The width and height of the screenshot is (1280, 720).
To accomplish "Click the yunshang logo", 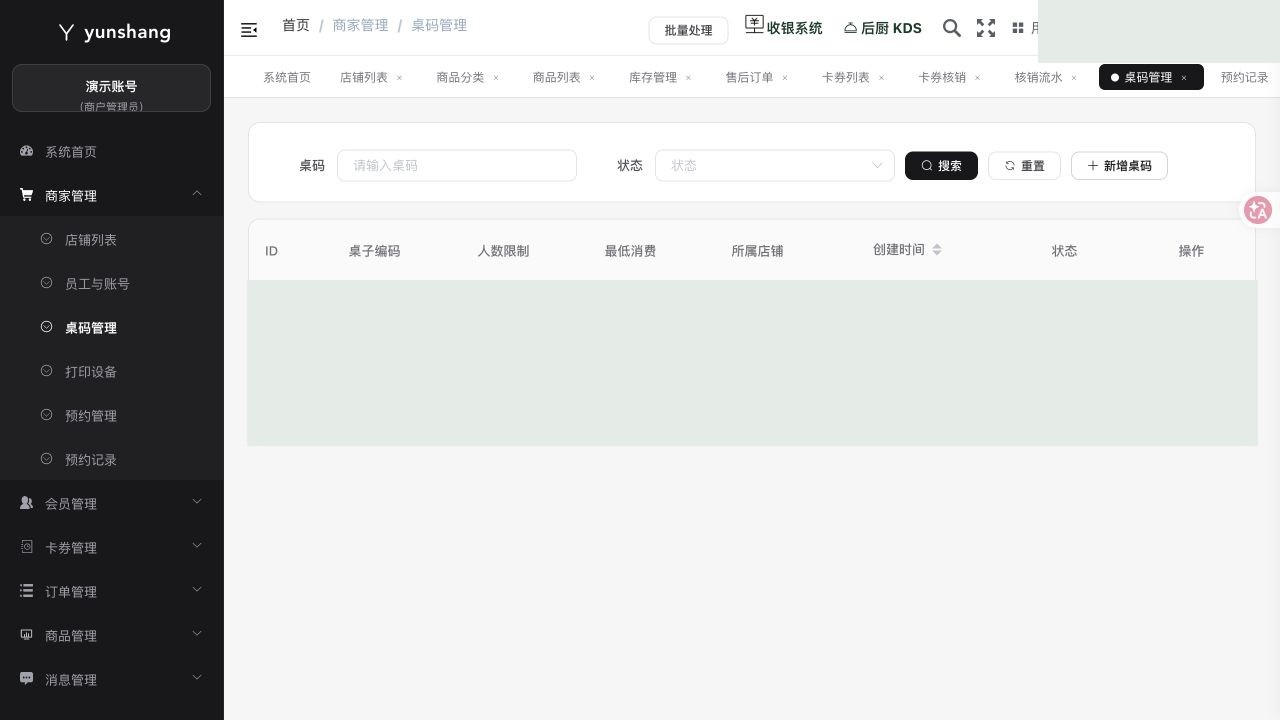I will pyautogui.click(x=114, y=32).
